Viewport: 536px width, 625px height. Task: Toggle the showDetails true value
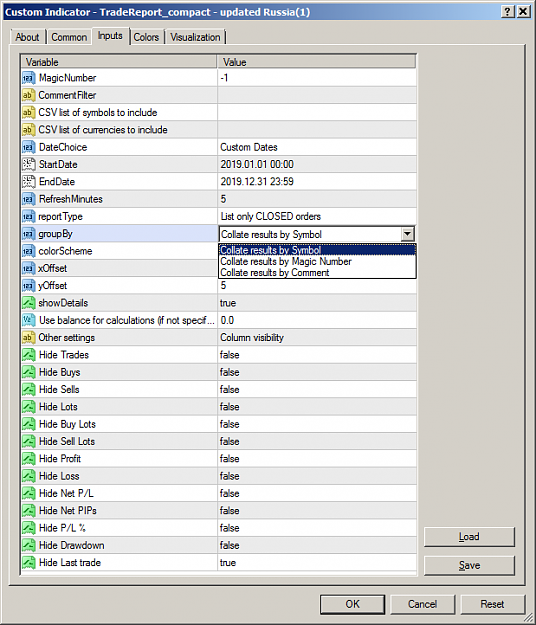(317, 303)
